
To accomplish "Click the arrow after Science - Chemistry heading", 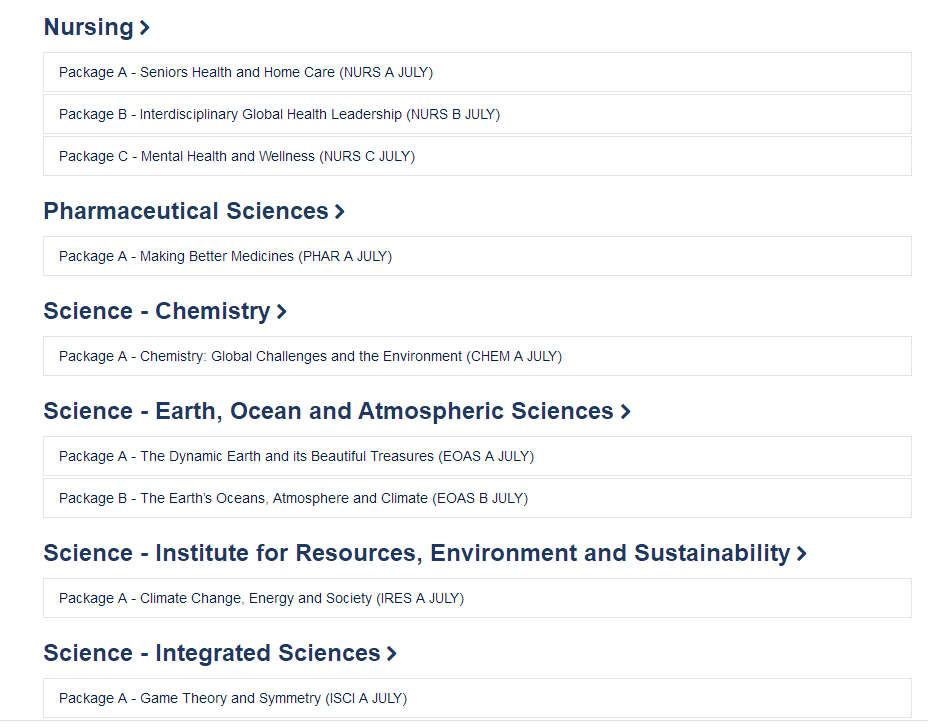I will (282, 311).
